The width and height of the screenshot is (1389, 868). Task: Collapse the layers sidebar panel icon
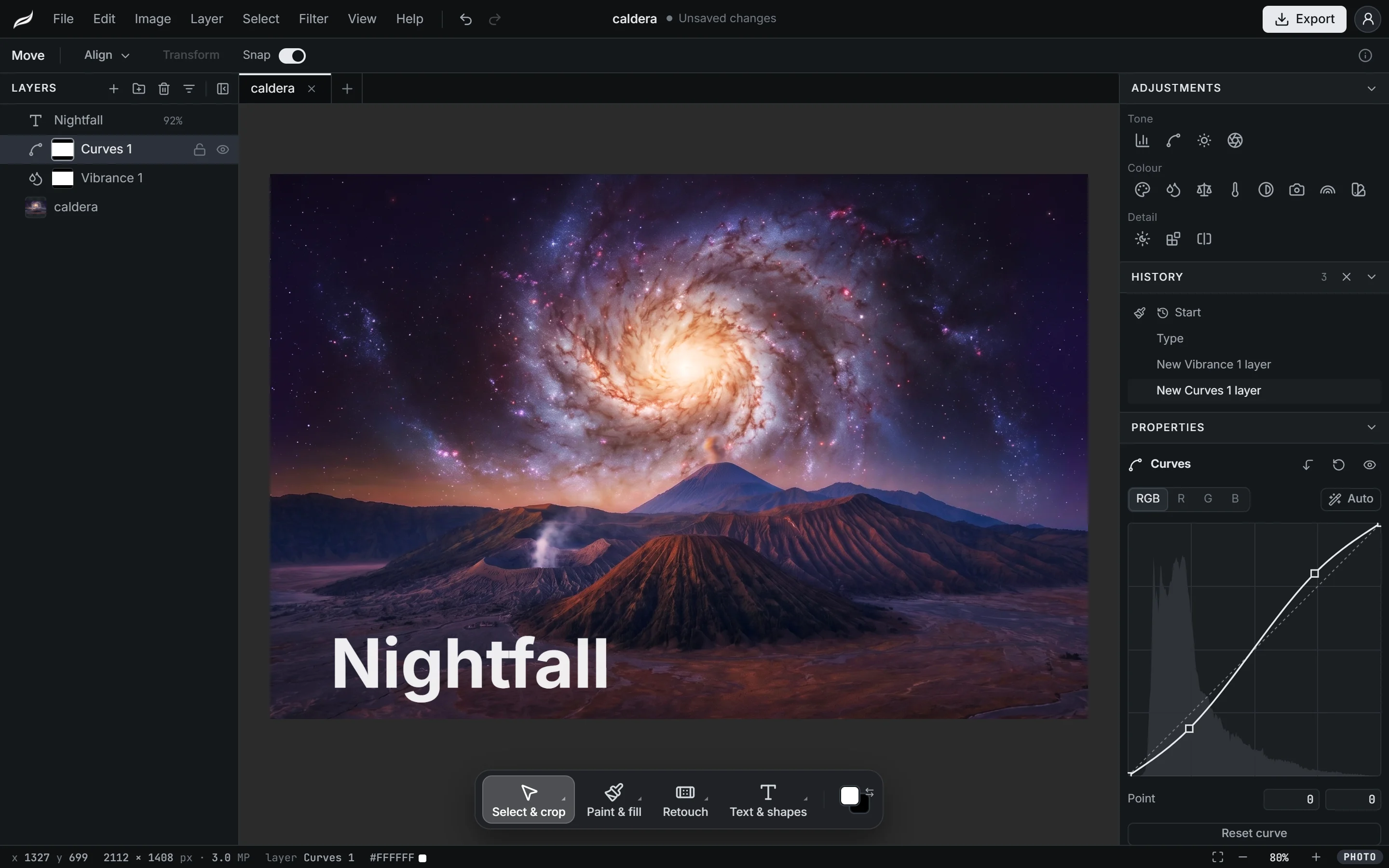(223, 88)
